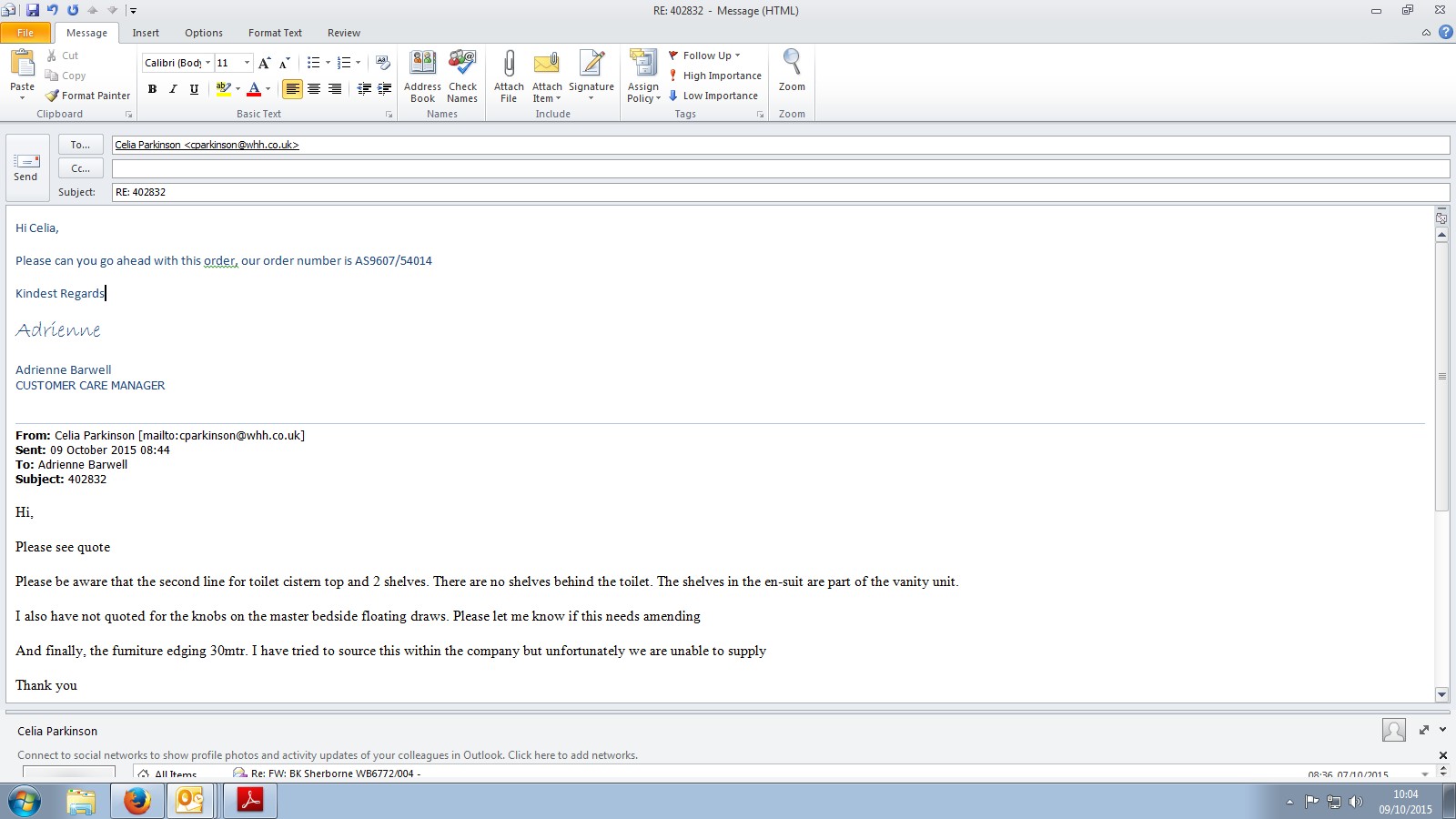Open the Attach Item menu
The width and height of the screenshot is (1456, 819).
[547, 76]
